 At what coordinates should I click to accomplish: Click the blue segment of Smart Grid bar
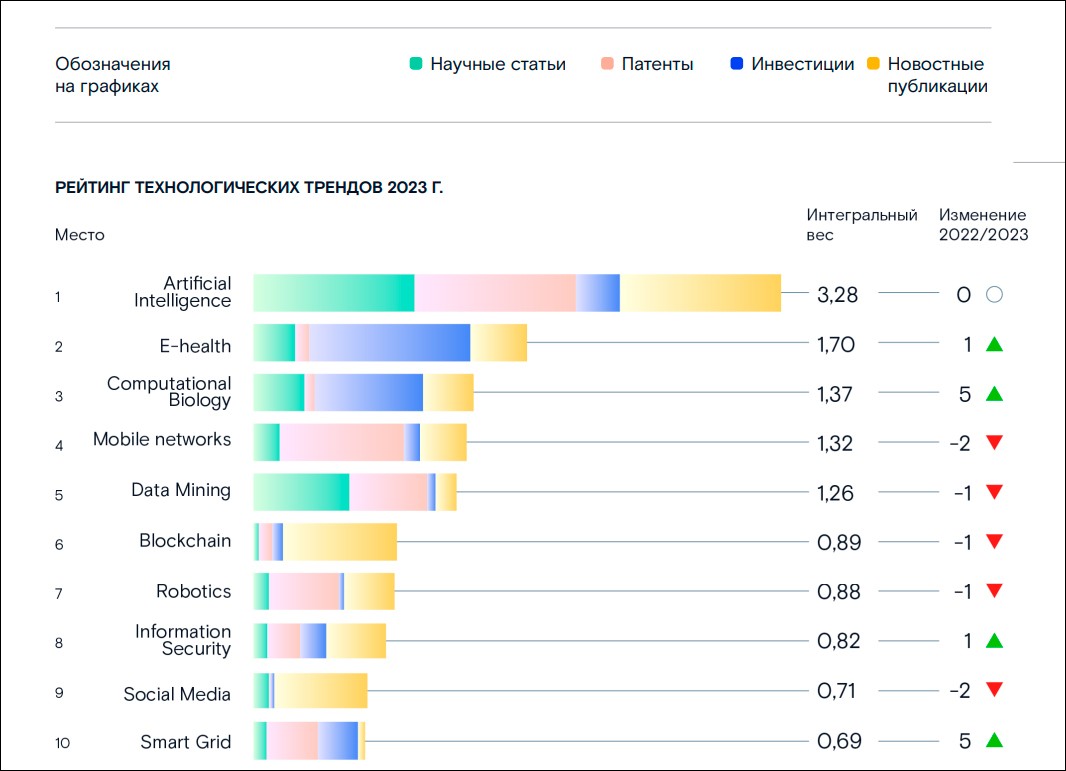click(x=338, y=741)
